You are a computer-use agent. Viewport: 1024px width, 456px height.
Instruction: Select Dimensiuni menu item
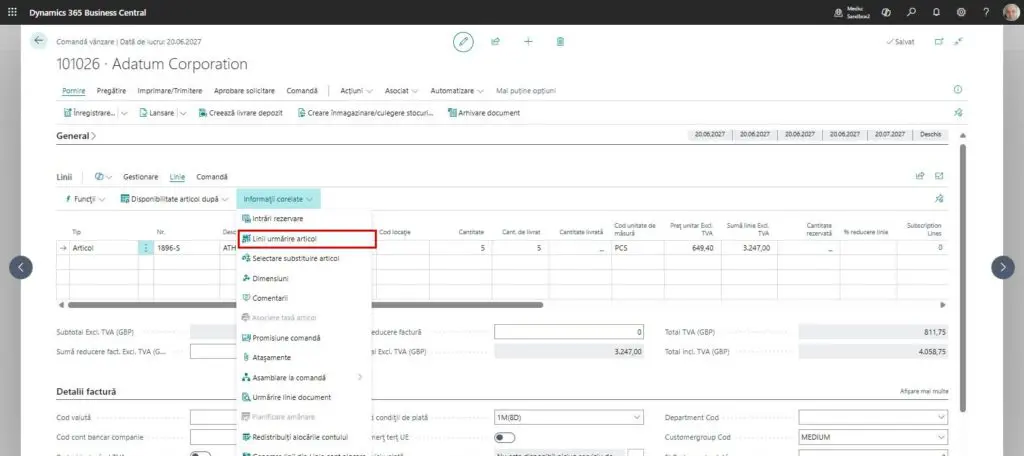[303, 278]
